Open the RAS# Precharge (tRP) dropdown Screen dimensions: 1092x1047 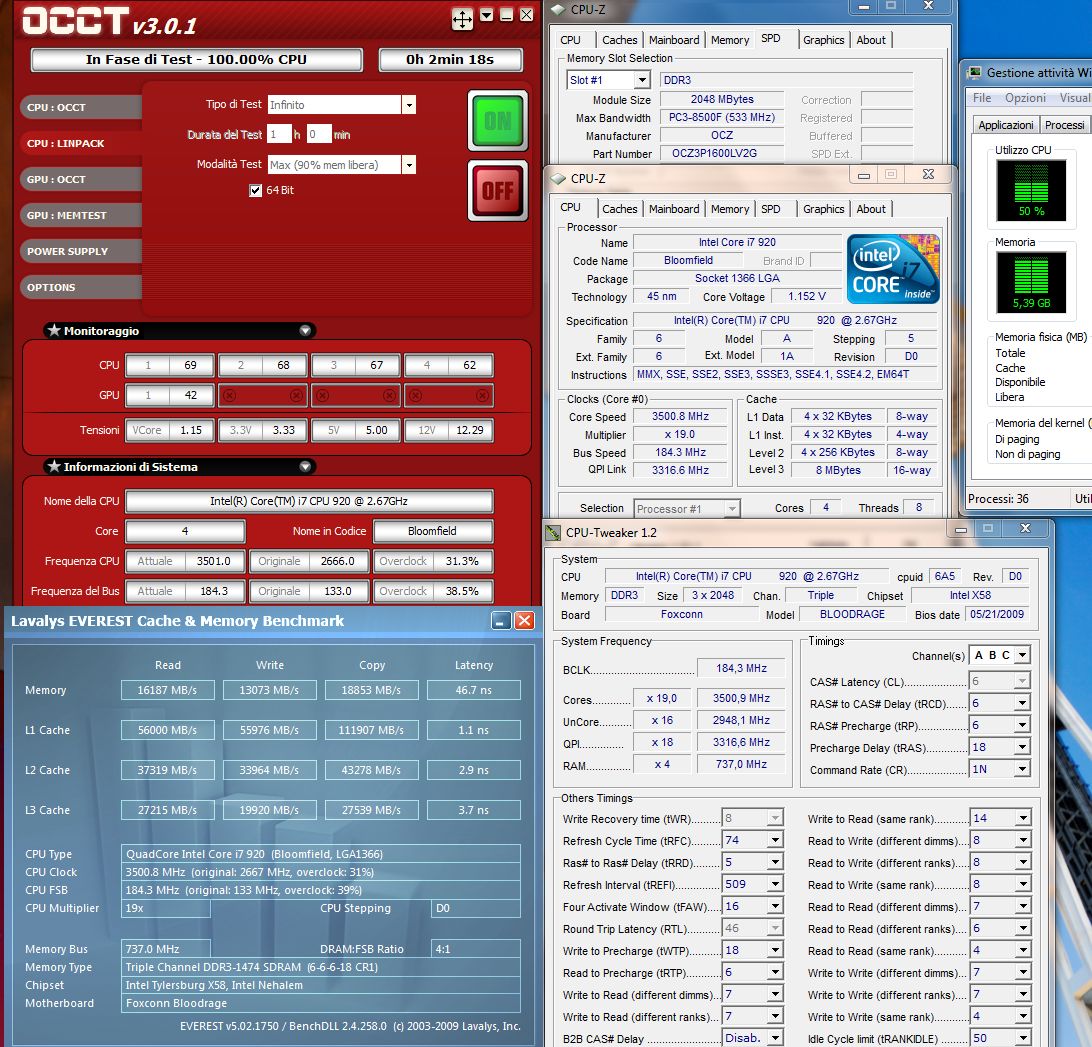(x=1022, y=725)
